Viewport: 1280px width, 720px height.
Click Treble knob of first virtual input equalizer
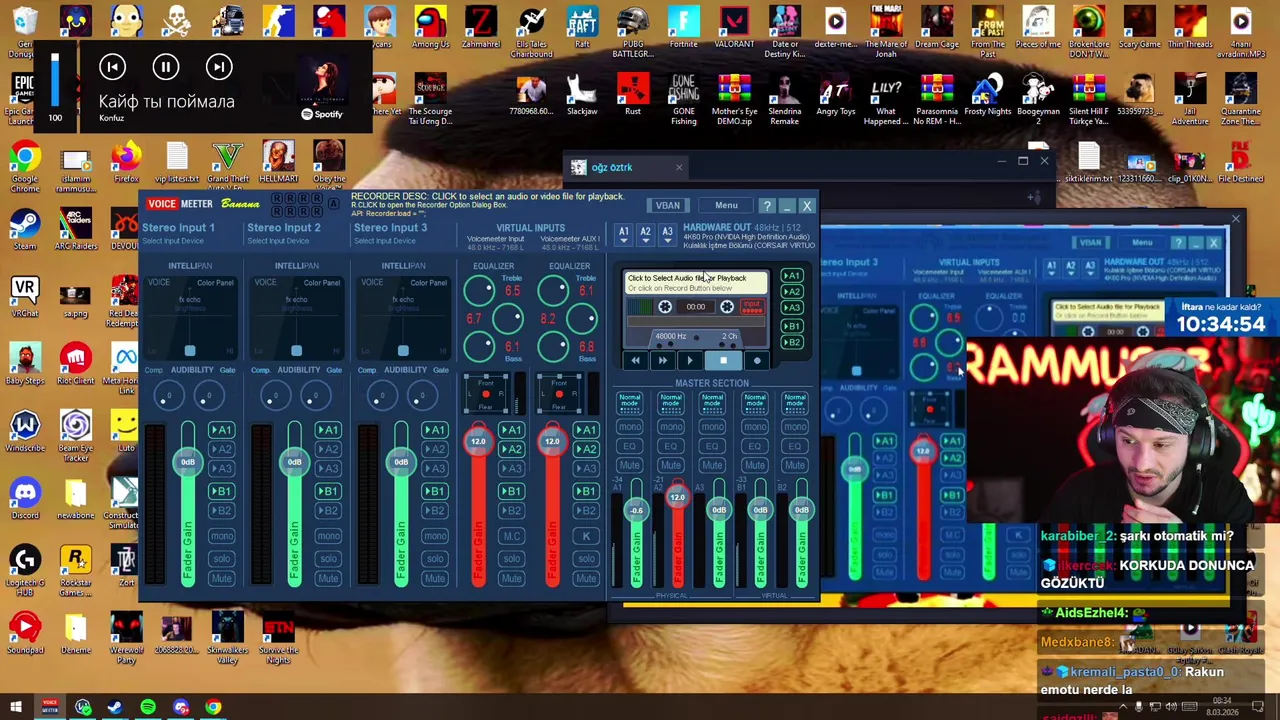[479, 290]
